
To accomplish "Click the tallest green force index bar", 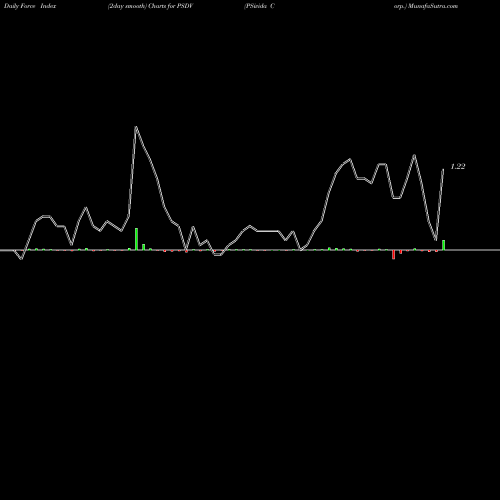I will [136, 239].
